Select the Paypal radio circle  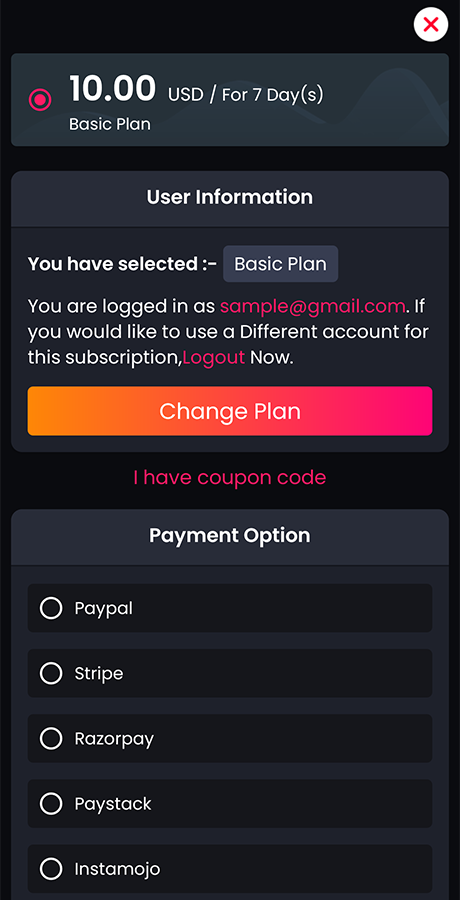tap(51, 608)
